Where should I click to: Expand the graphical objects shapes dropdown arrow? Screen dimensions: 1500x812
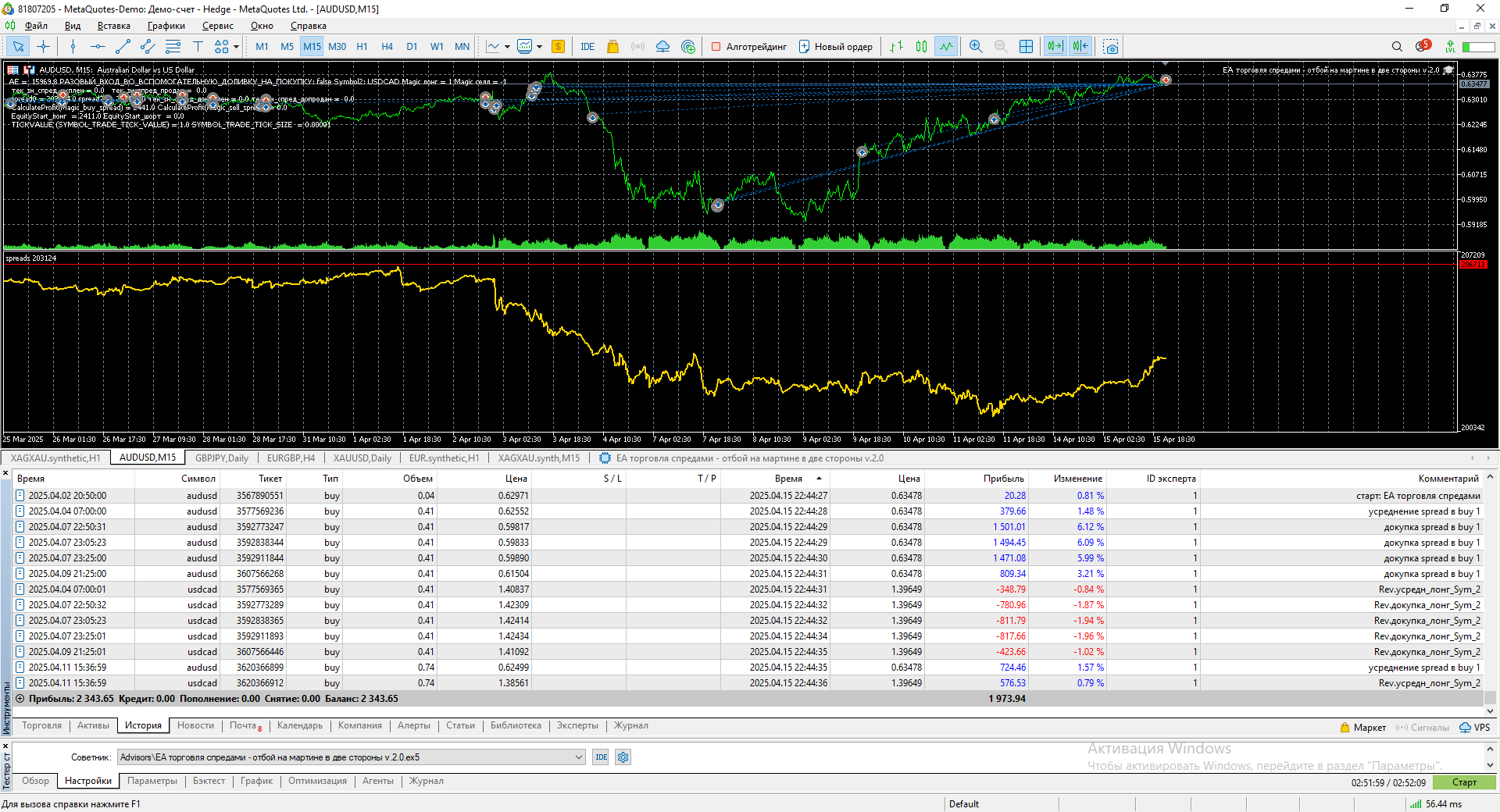[x=236, y=47]
